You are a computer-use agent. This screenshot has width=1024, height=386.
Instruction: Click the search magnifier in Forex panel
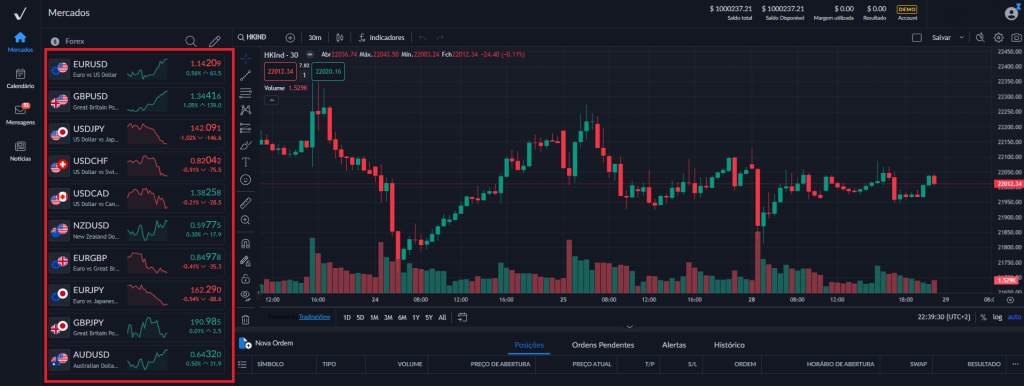point(191,41)
